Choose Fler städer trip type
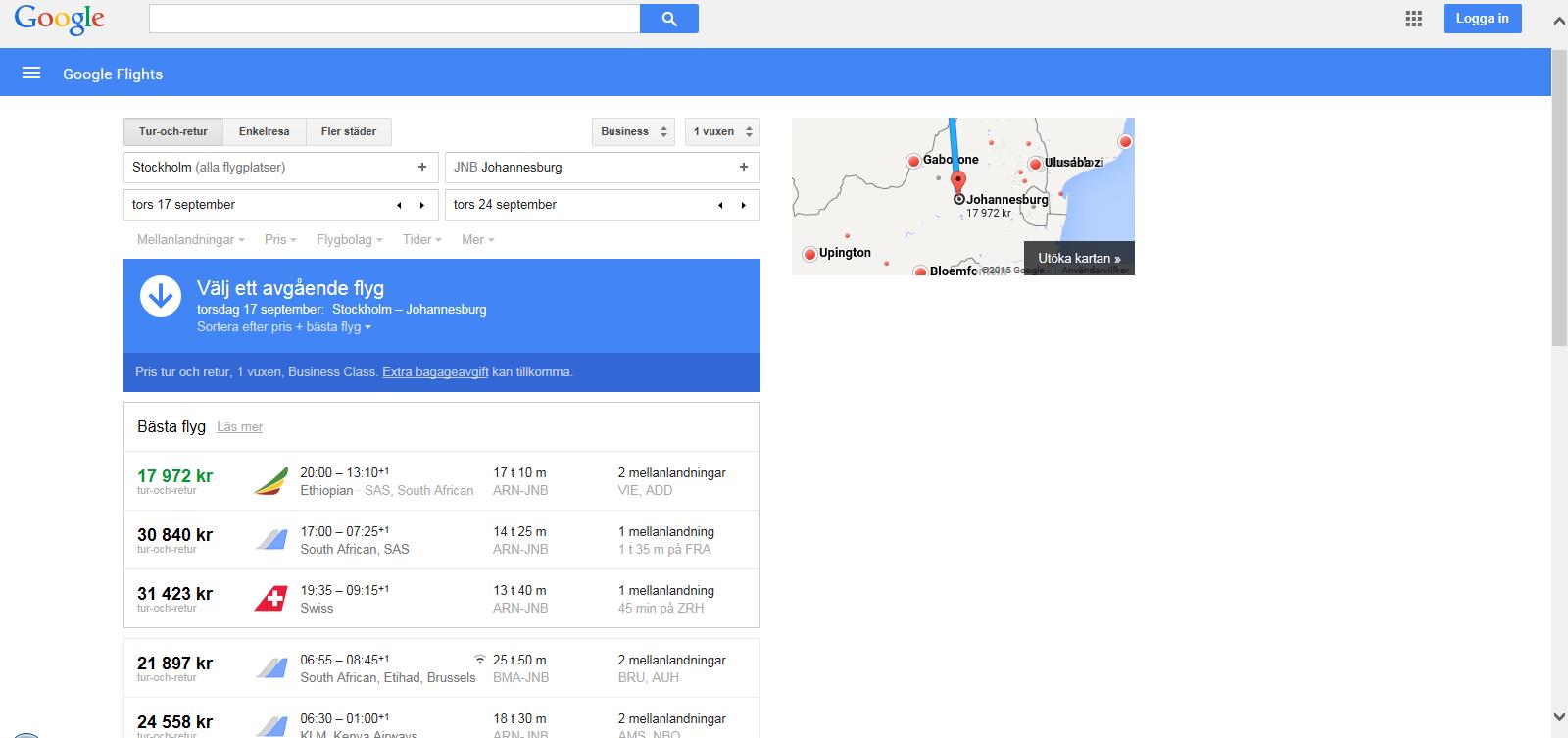This screenshot has height=738, width=1568. (349, 131)
